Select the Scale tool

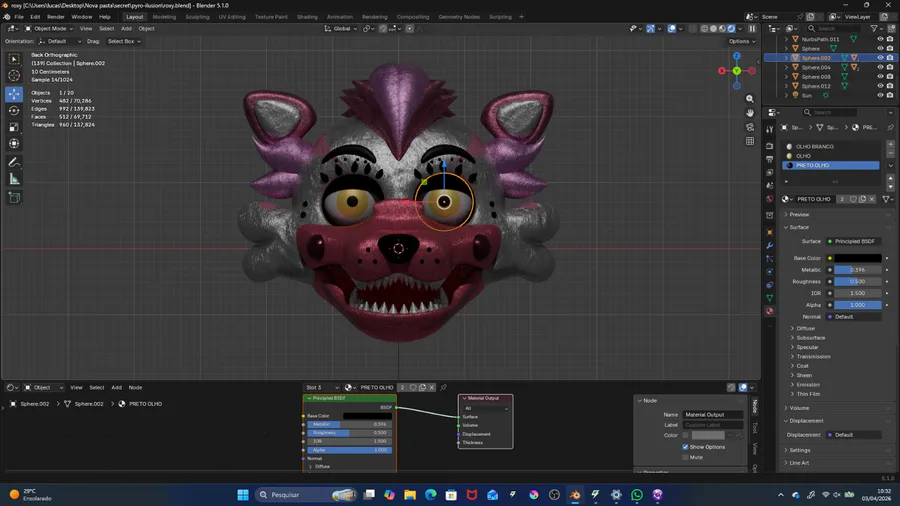pos(14,128)
